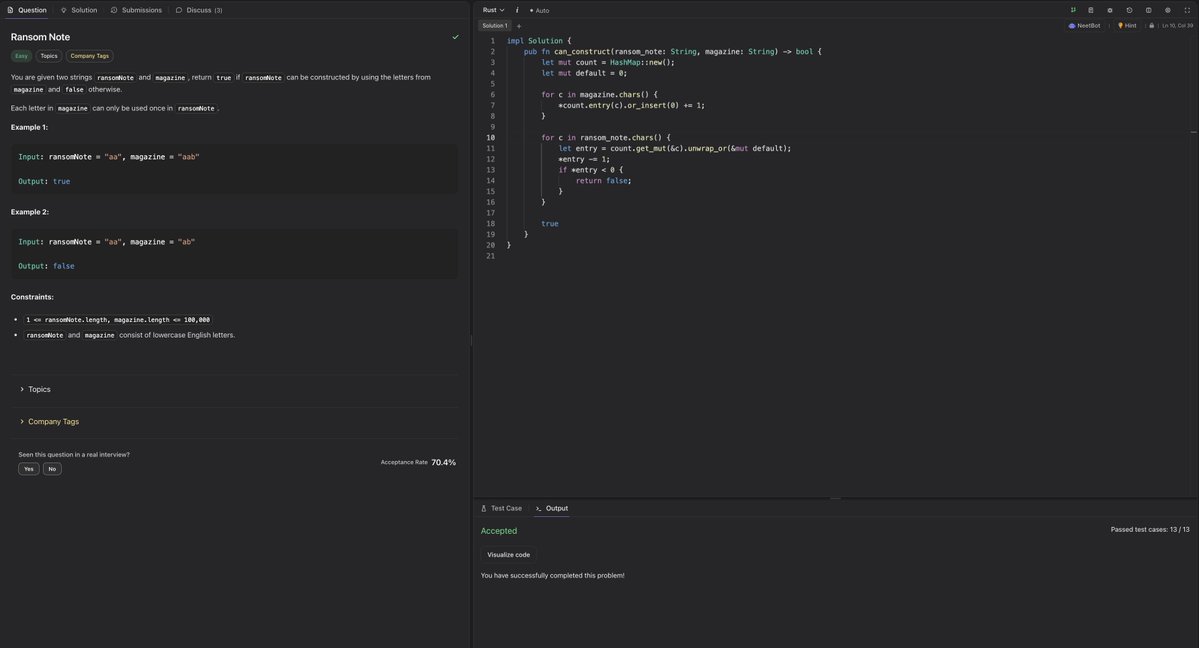Click the Example 2 output 'false' value
1199x648 pixels.
[63, 266]
